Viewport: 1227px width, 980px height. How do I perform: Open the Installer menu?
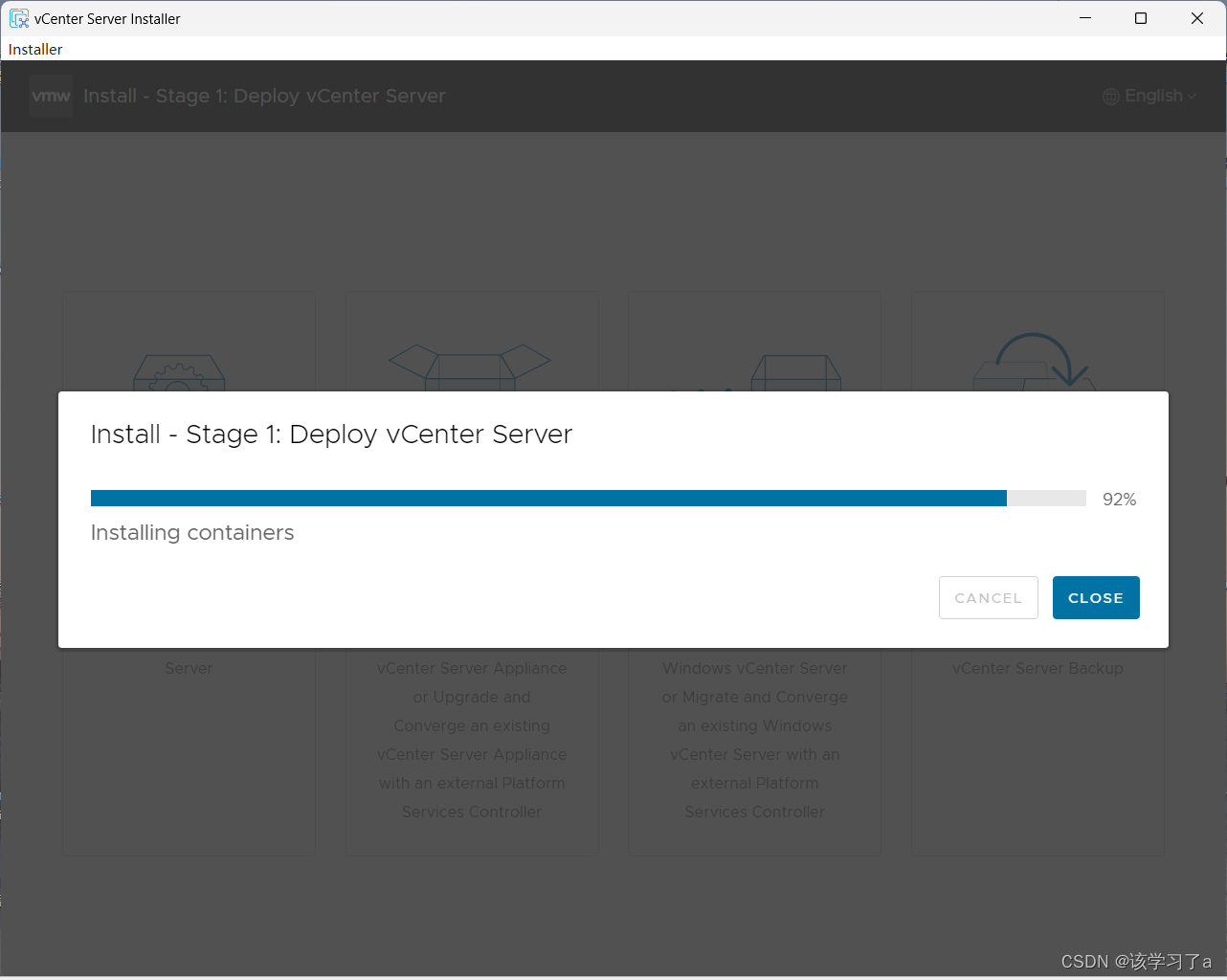[35, 49]
